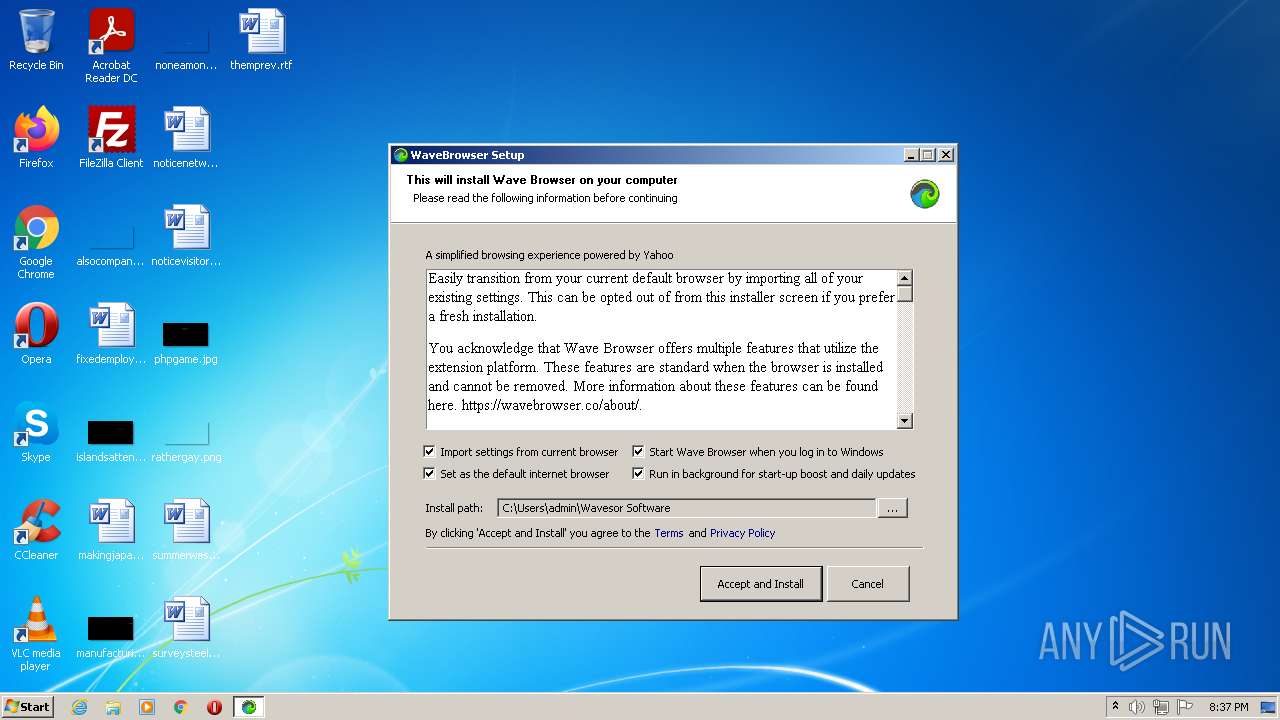Open the Recycle Bin desktop icon
The height and width of the screenshot is (720, 1280).
click(x=36, y=40)
